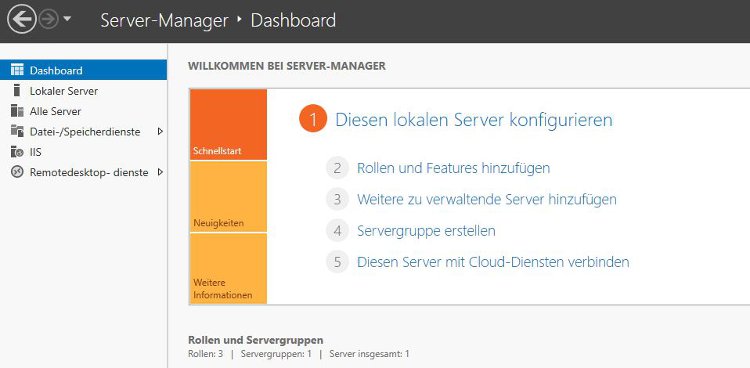Click the orange number 1 circle
Image resolution: width=750 pixels, height=368 pixels.
point(313,120)
